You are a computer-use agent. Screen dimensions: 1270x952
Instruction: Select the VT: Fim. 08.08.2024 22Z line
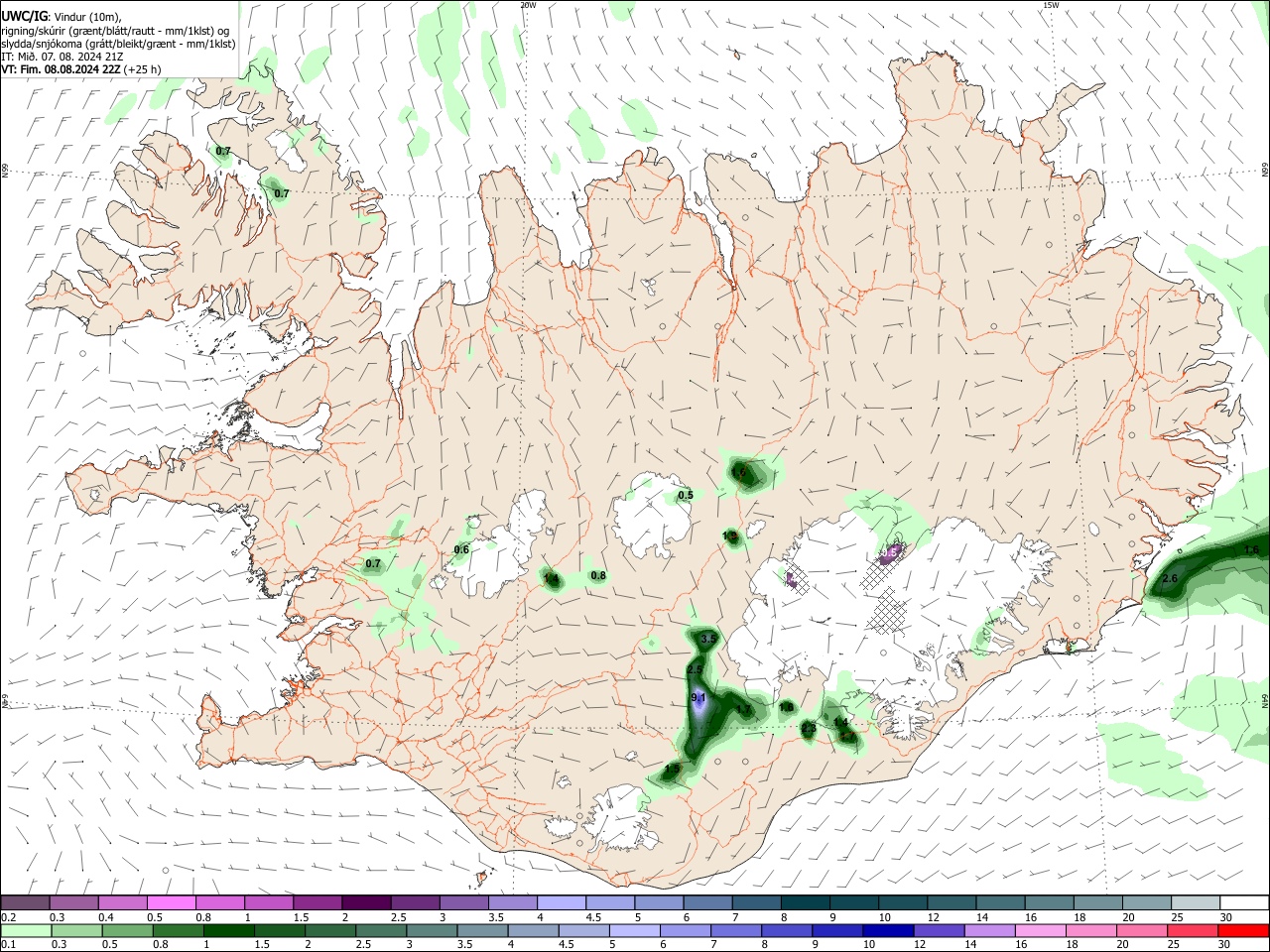point(62,69)
